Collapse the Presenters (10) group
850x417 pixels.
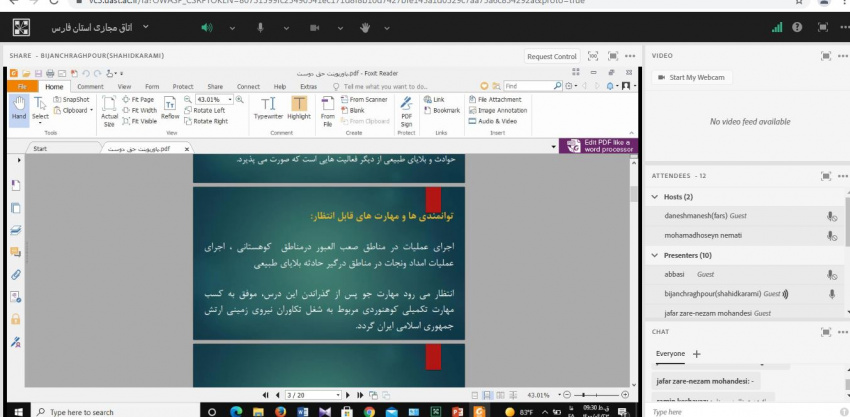click(x=655, y=255)
